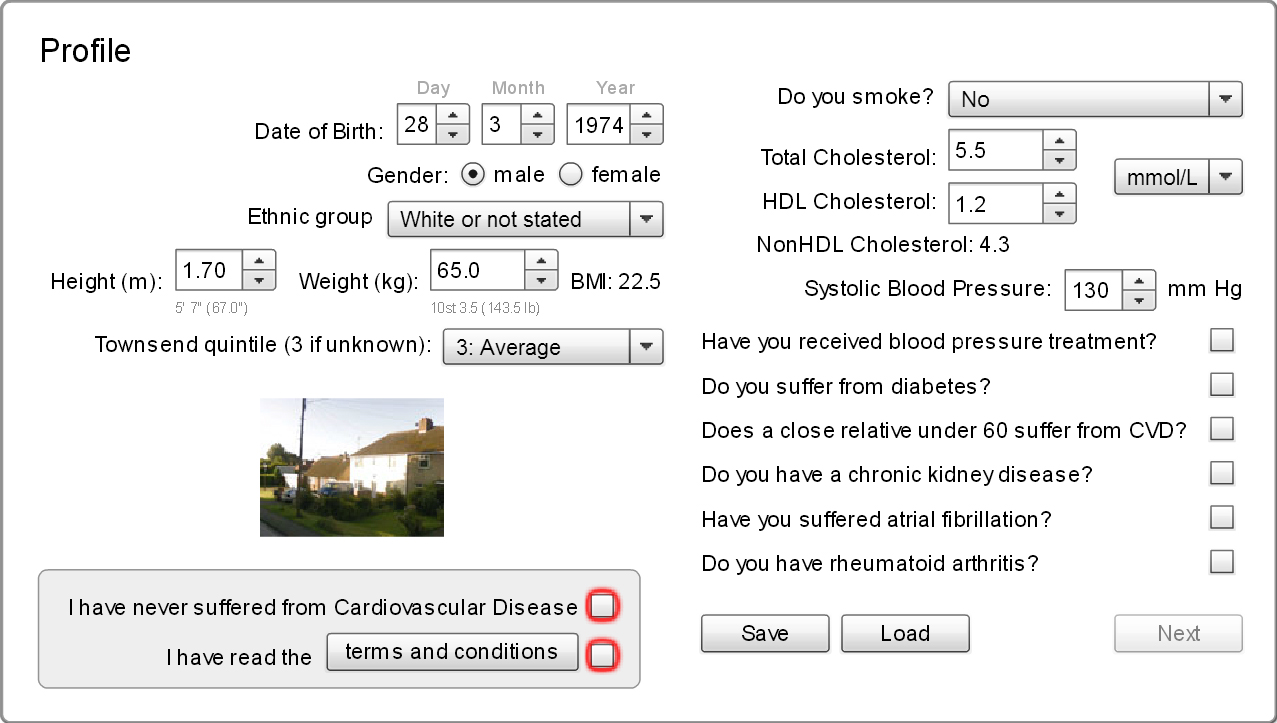Decrement the Height spinner down arrow
Image resolution: width=1277 pixels, height=723 pixels.
[260, 280]
